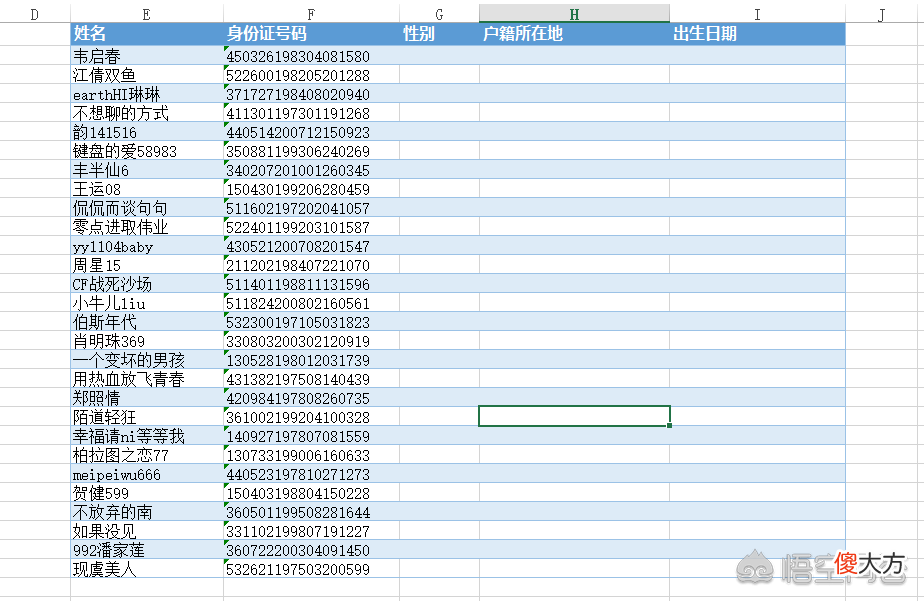Image resolution: width=924 pixels, height=601 pixels.
Task: Click the 出生日期 header cell
Action: 757,34
